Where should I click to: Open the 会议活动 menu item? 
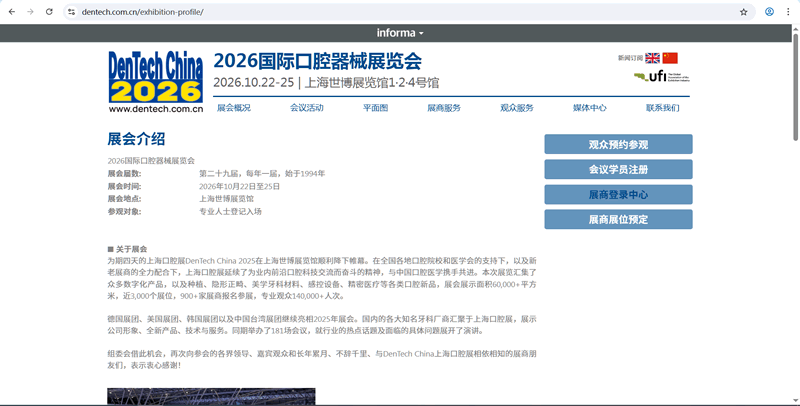(307, 108)
